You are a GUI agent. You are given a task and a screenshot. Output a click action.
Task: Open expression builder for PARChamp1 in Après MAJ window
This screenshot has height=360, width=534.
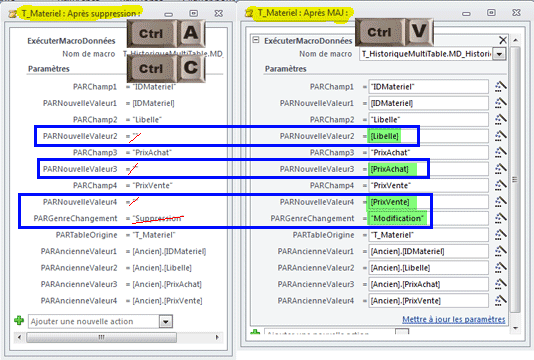pyautogui.click(x=500, y=87)
